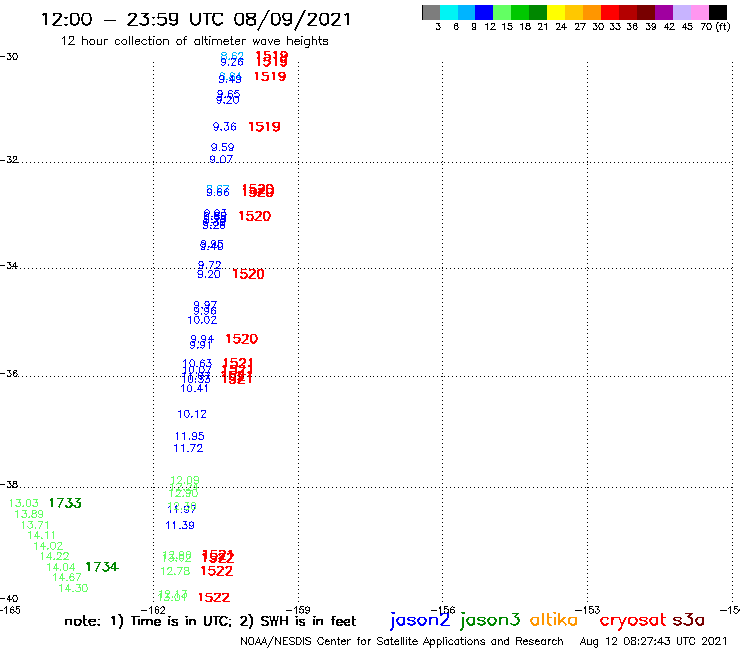The width and height of the screenshot is (740, 650).
Task: Select the timestamp 'Aug 12 08:27:43 UTC 2021'
Action: (x=653, y=641)
